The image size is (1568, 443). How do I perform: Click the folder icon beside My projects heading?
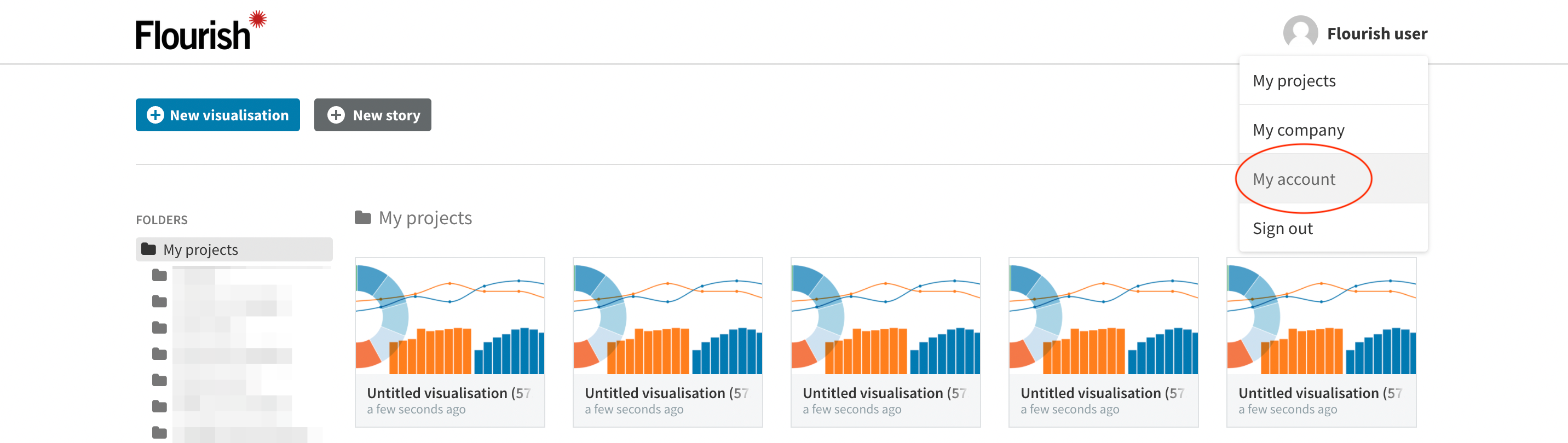coord(363,218)
